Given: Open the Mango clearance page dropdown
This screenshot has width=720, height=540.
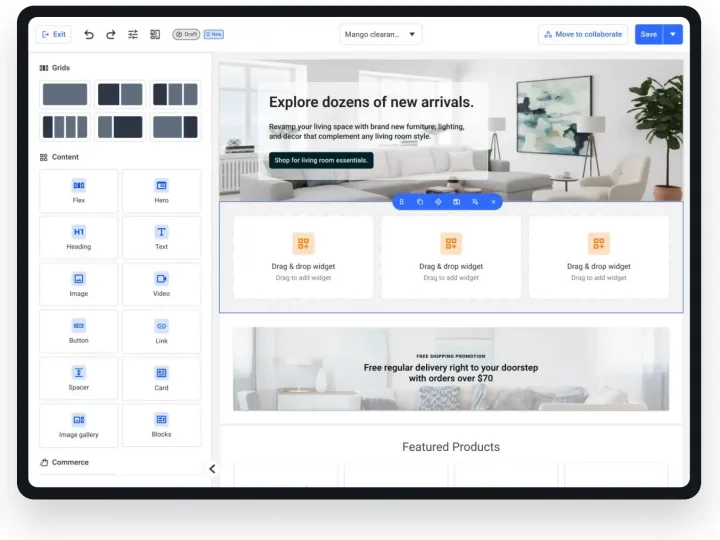Looking at the screenshot, I should (381, 34).
